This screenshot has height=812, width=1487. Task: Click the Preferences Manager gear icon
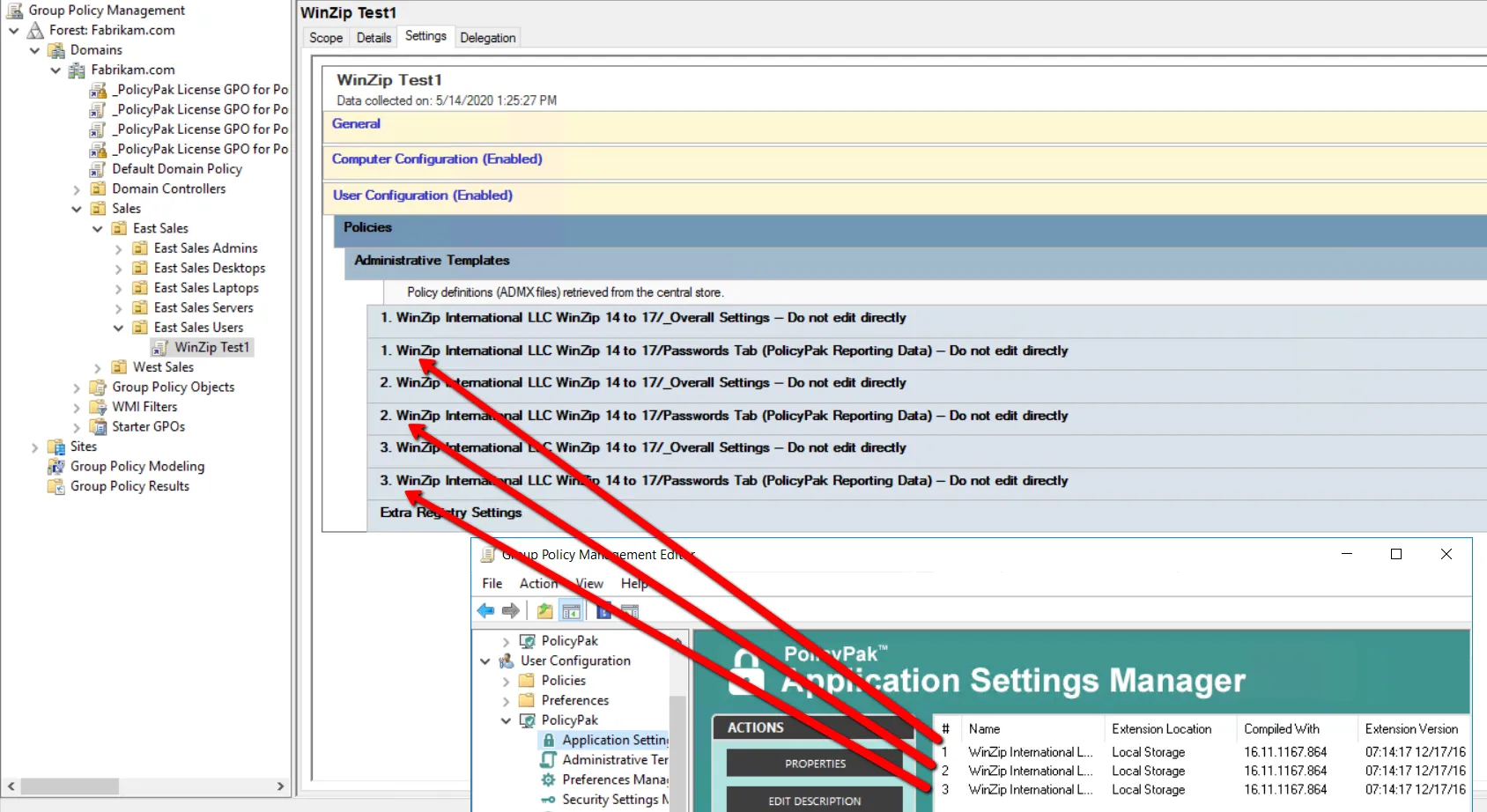(549, 780)
